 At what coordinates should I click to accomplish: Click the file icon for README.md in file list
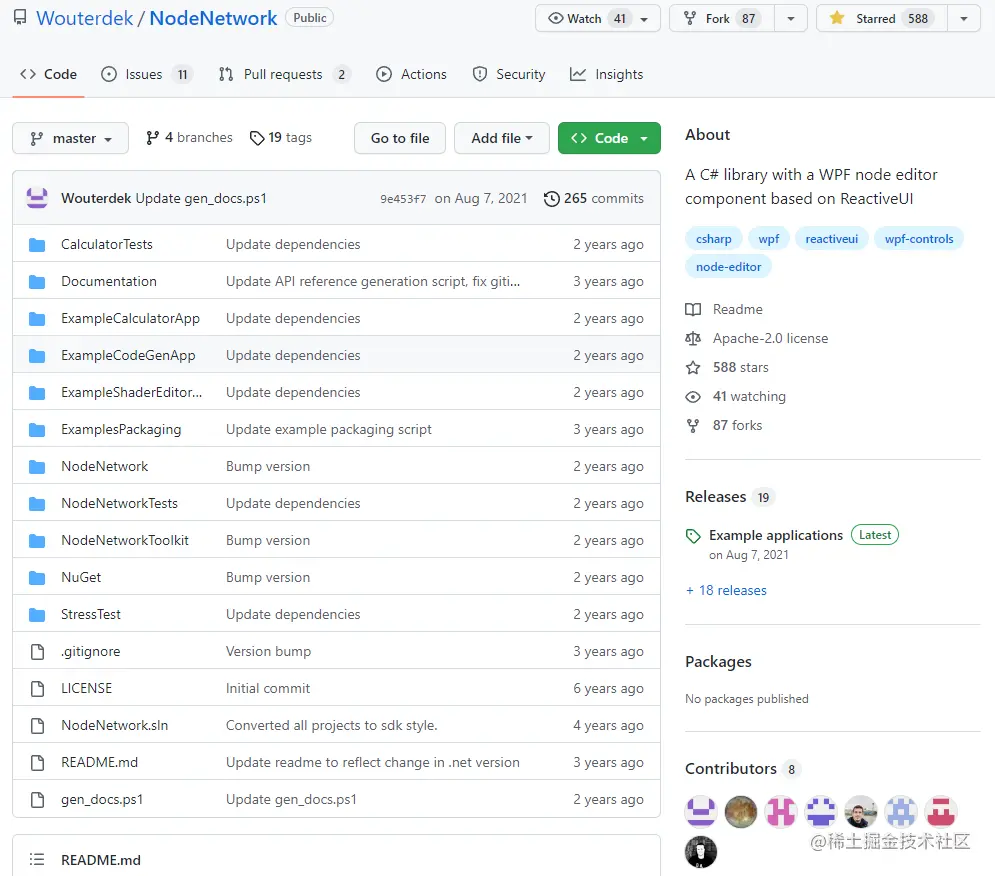click(37, 762)
